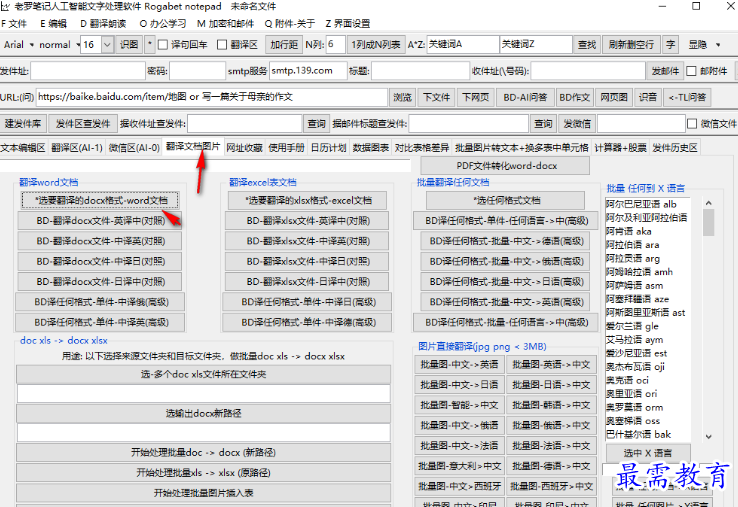Select 巴什基尔语 bak in language list

[x=638, y=434]
